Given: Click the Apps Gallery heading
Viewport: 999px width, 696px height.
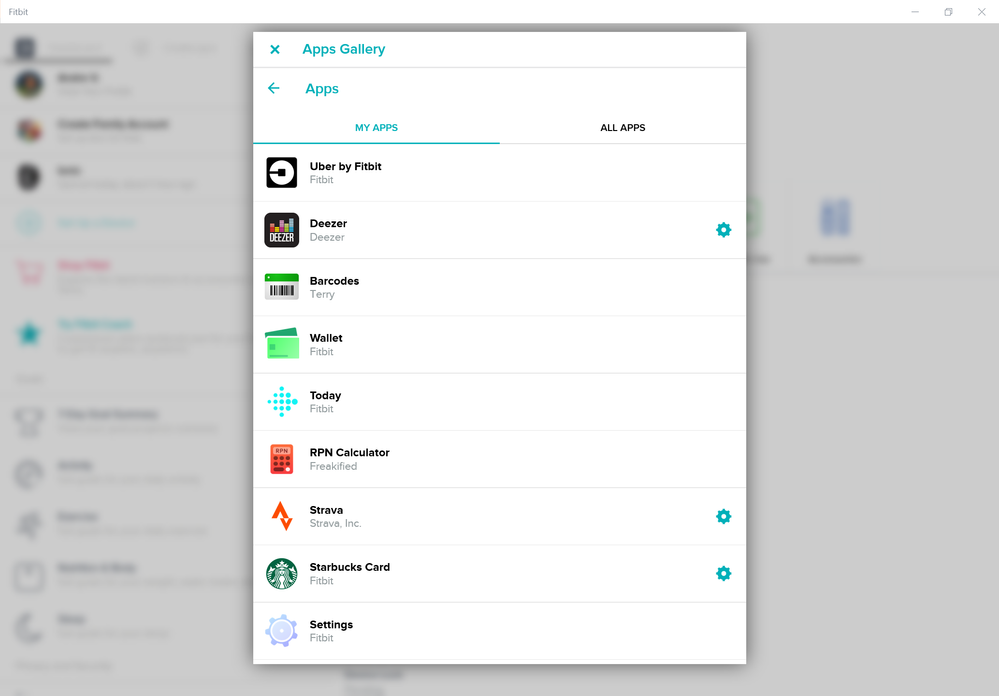Looking at the screenshot, I should 343,49.
